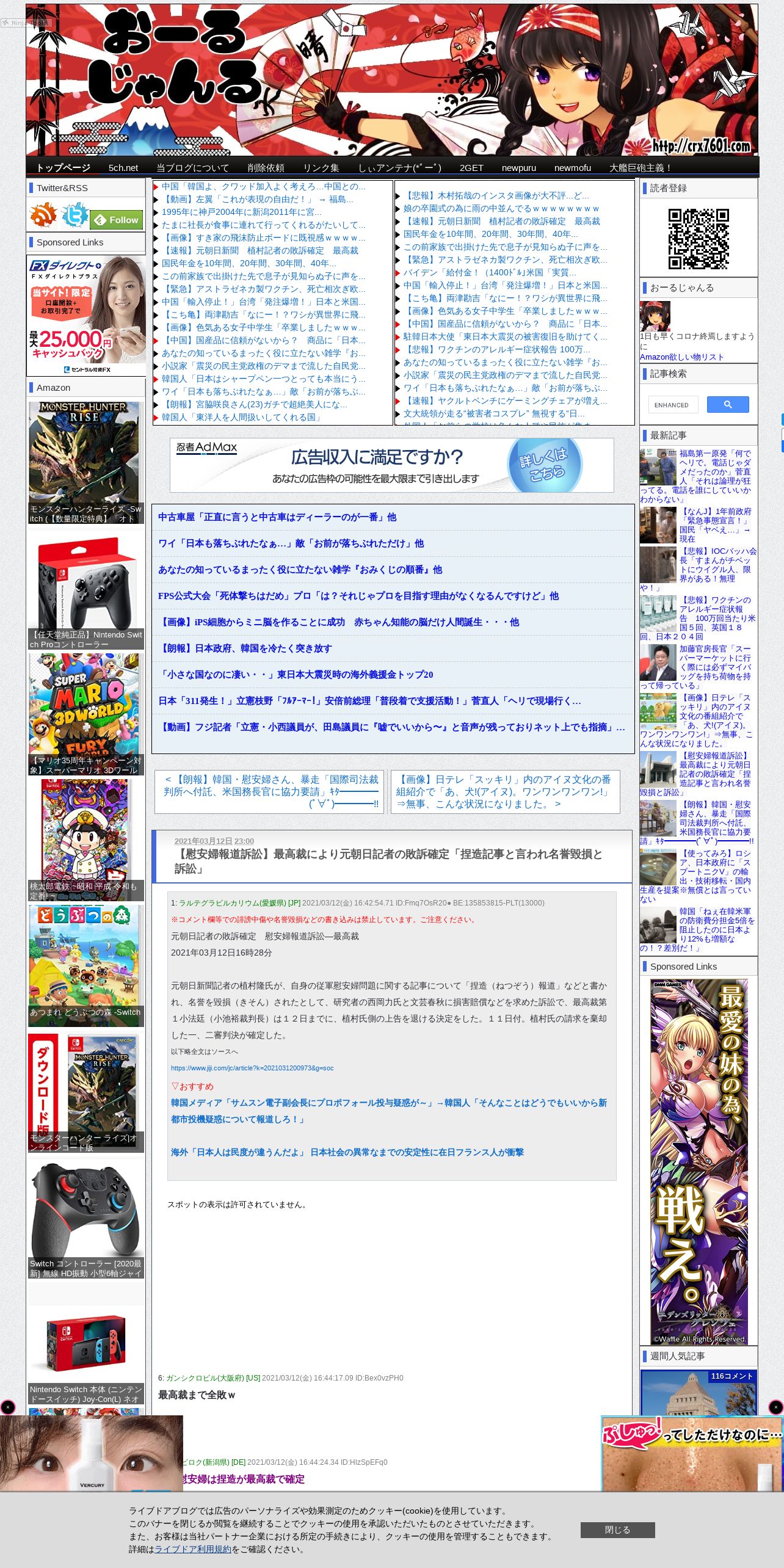Open the ライブドア利用規約 link
Viewport: 784px width, 1568px height.
(x=193, y=1548)
